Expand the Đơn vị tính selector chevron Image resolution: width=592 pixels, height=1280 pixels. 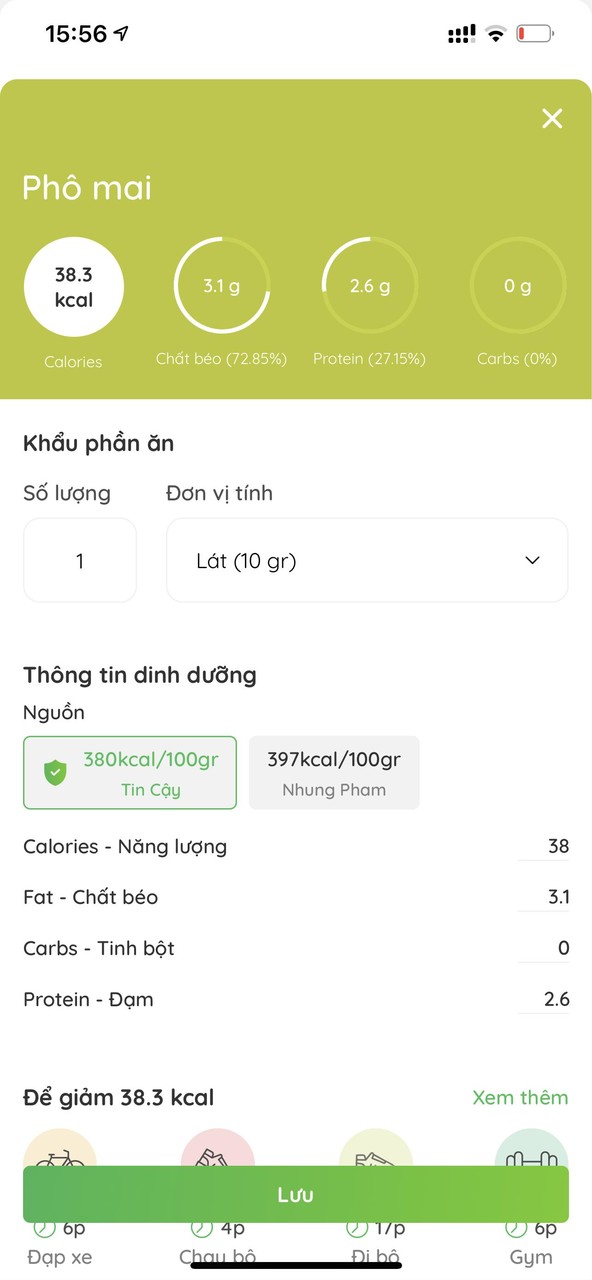[x=532, y=560]
